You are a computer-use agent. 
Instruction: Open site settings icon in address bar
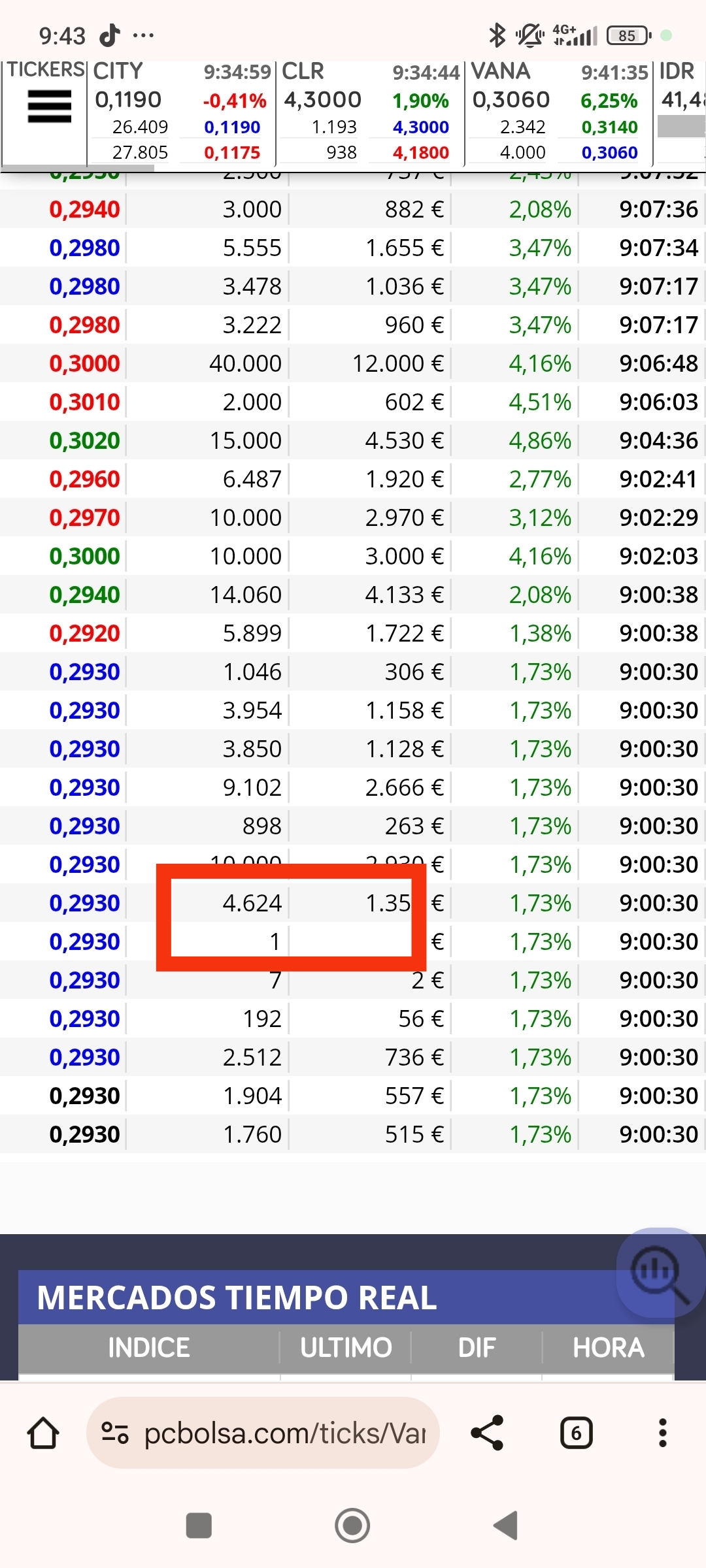[114, 1433]
